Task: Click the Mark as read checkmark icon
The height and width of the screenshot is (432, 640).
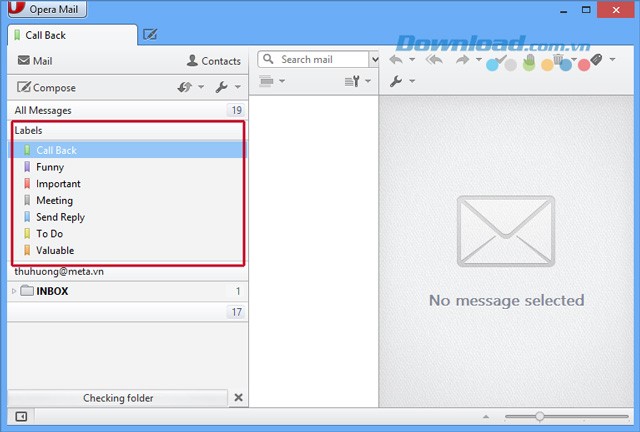Action: click(501, 59)
